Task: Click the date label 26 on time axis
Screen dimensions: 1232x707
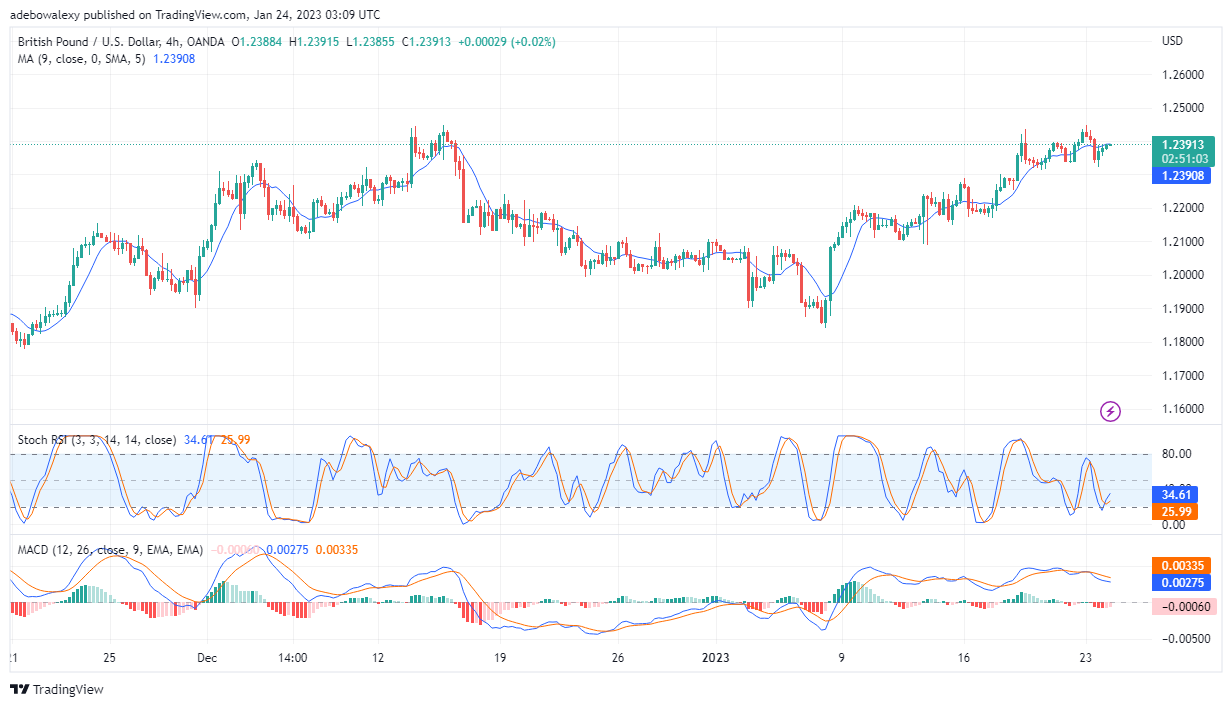Action: [618, 658]
